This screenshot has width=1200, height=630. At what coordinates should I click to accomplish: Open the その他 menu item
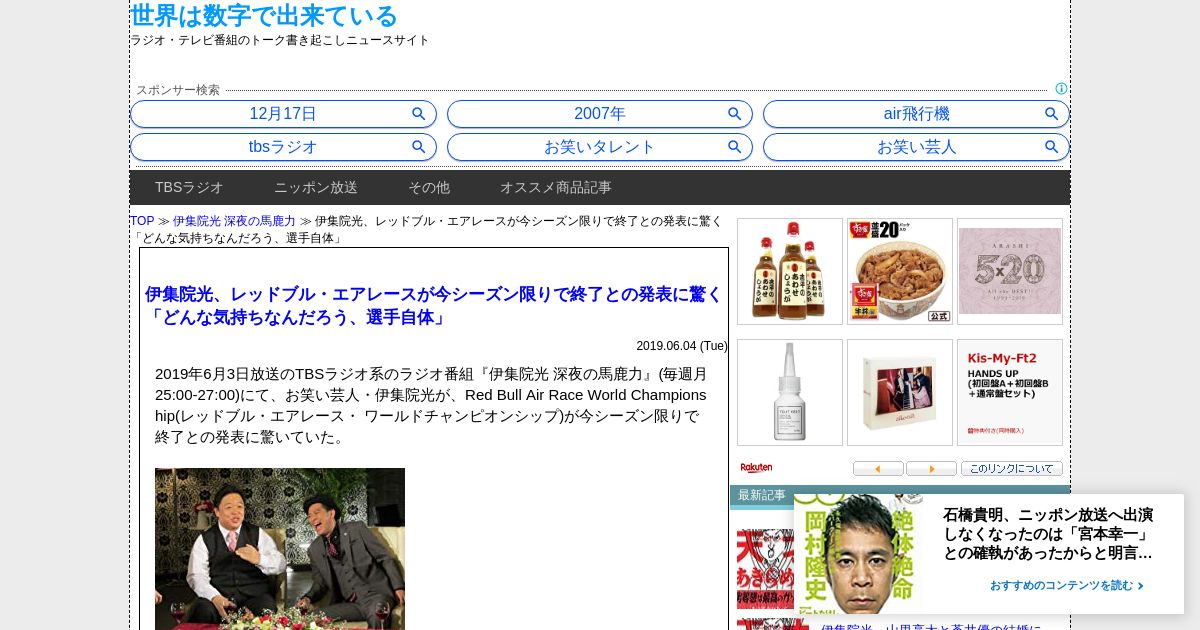(429, 187)
